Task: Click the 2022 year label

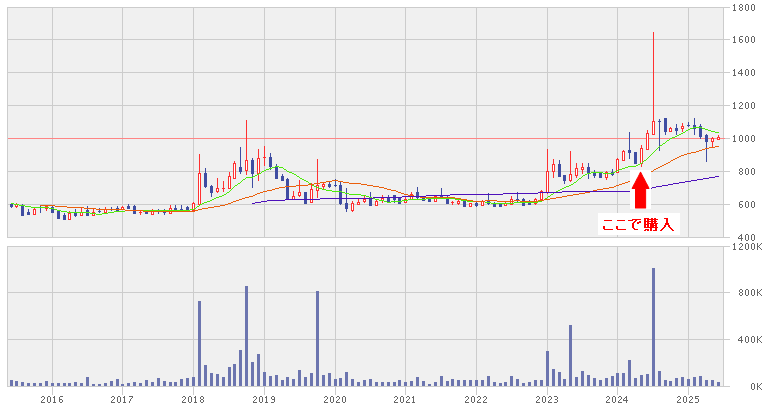Action: pyautogui.click(x=476, y=400)
